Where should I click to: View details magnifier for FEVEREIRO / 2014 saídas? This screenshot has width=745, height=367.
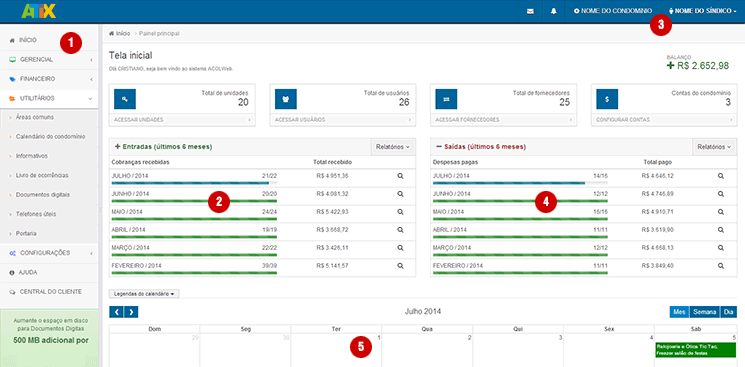721,266
